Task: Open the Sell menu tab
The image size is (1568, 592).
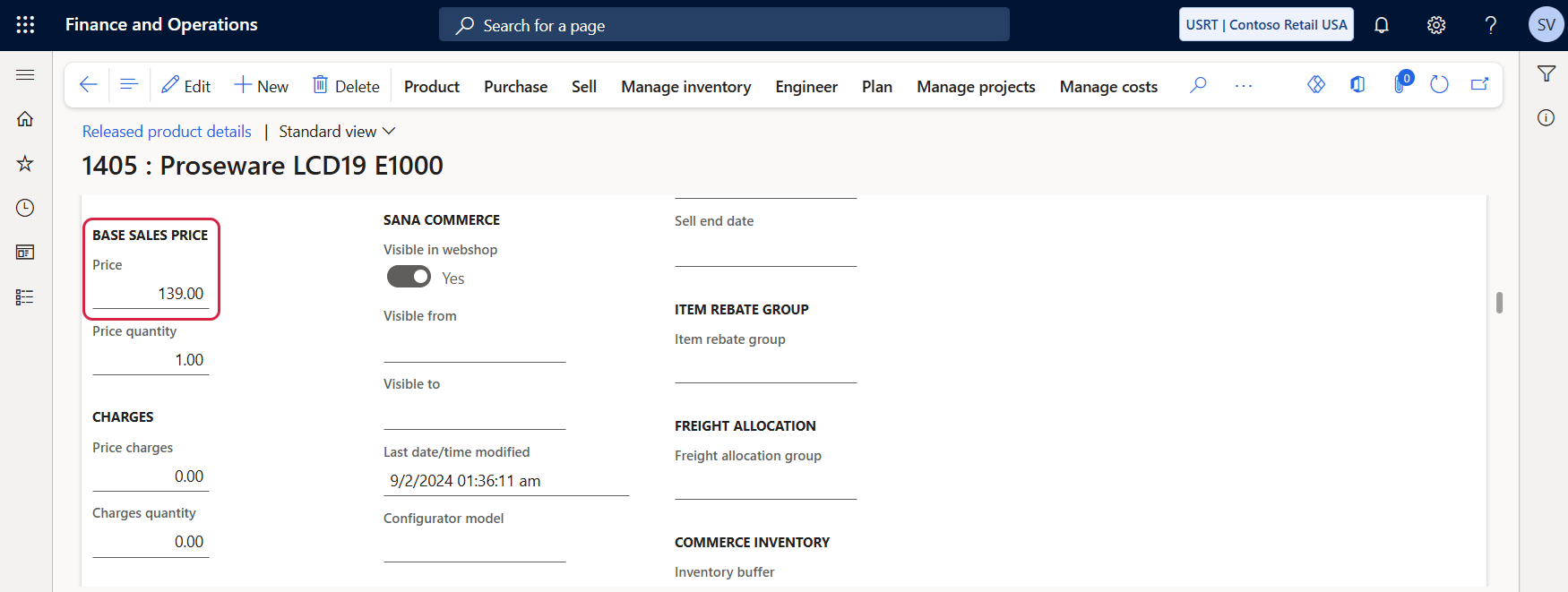Action: (x=584, y=87)
